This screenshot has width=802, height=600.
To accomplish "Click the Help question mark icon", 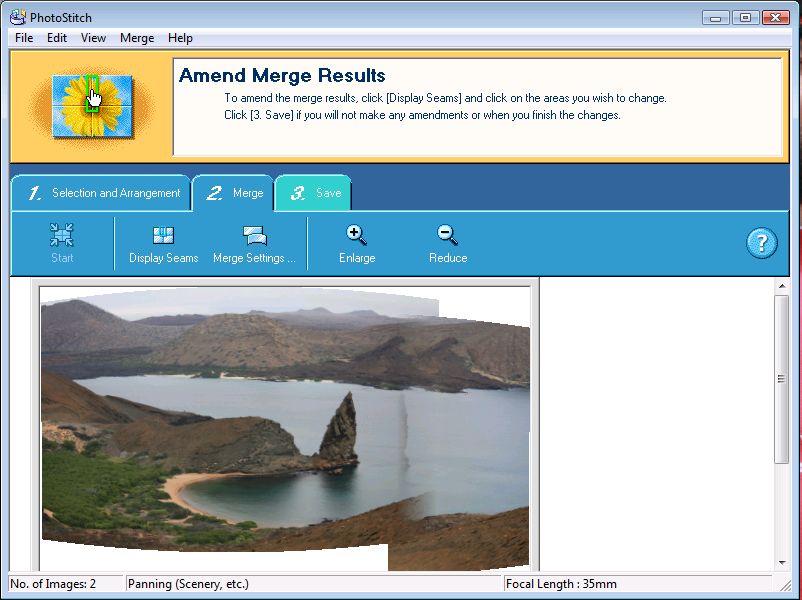I will pos(761,243).
